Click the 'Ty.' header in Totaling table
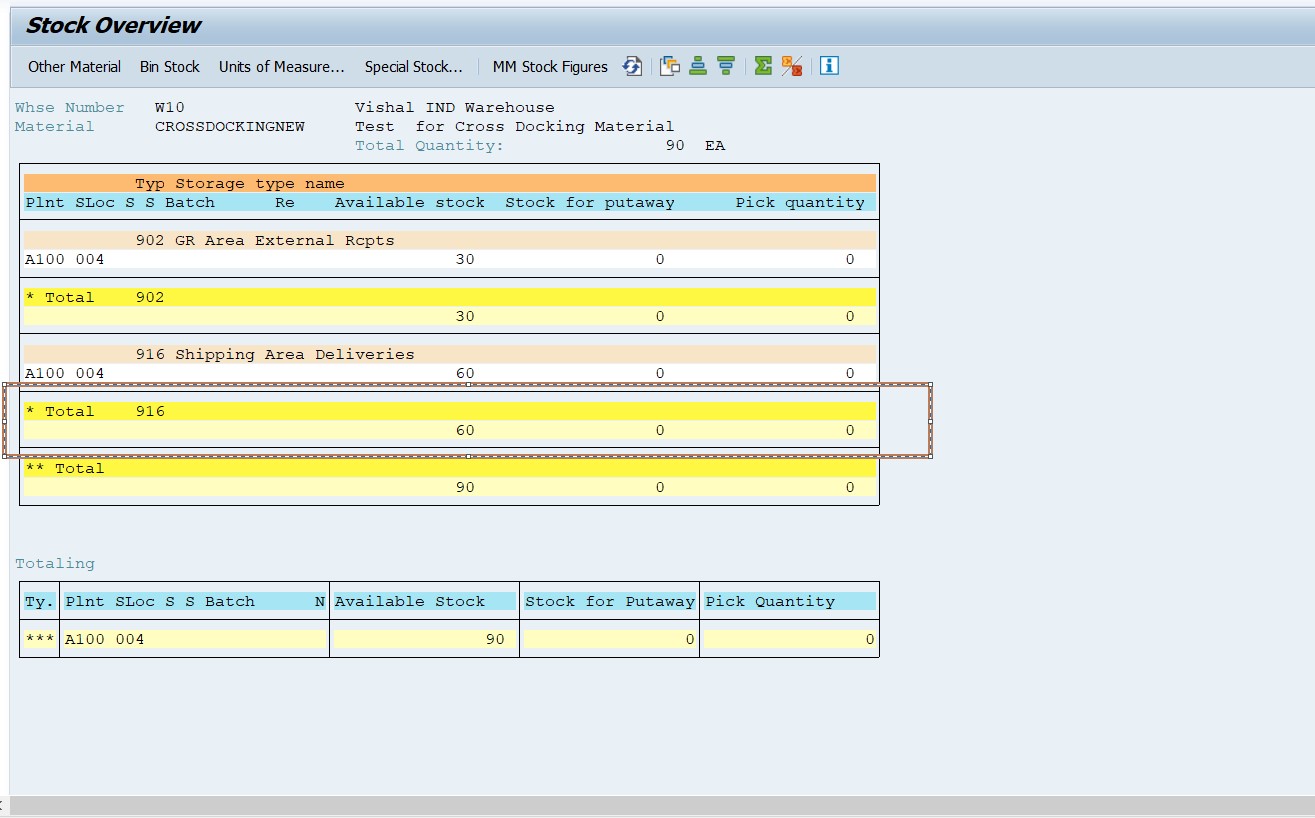1315x818 pixels. click(39, 602)
